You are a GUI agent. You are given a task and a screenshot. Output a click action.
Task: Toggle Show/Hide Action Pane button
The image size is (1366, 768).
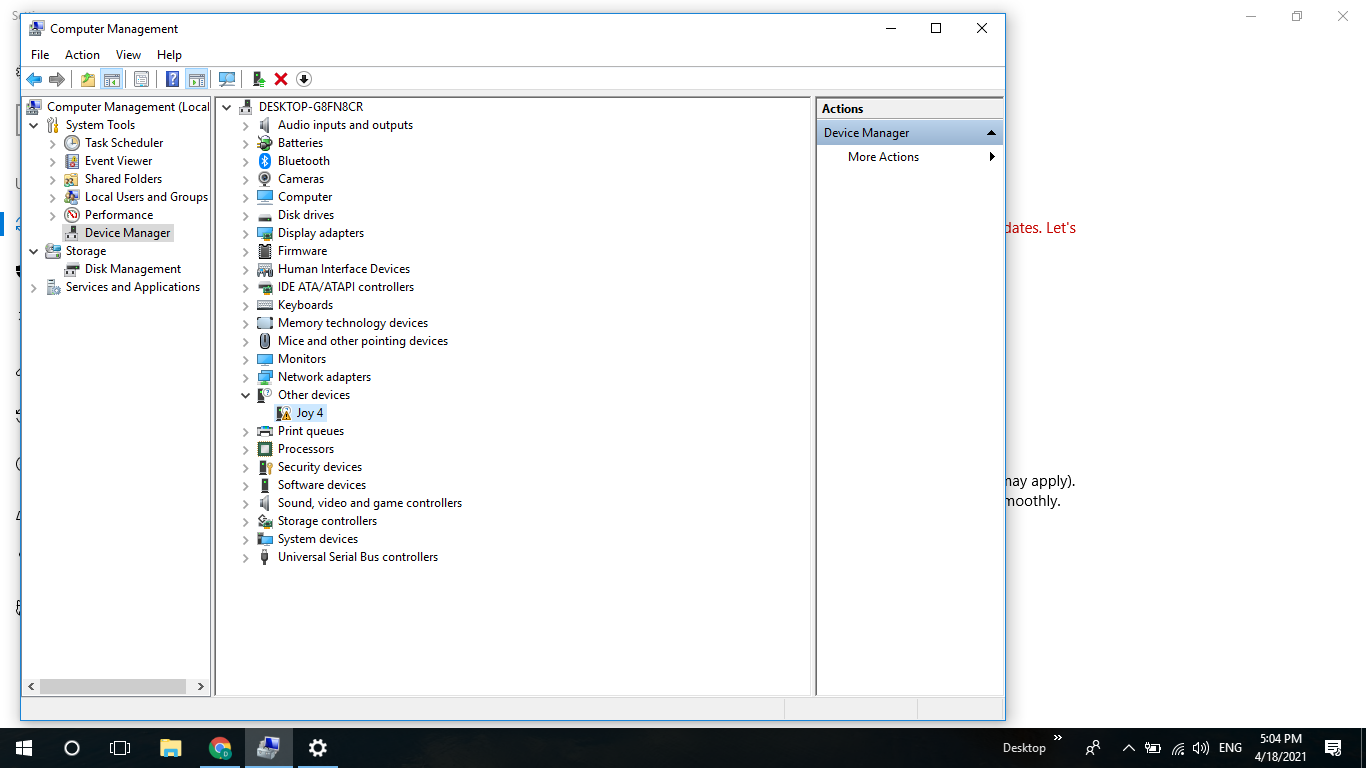(x=196, y=79)
